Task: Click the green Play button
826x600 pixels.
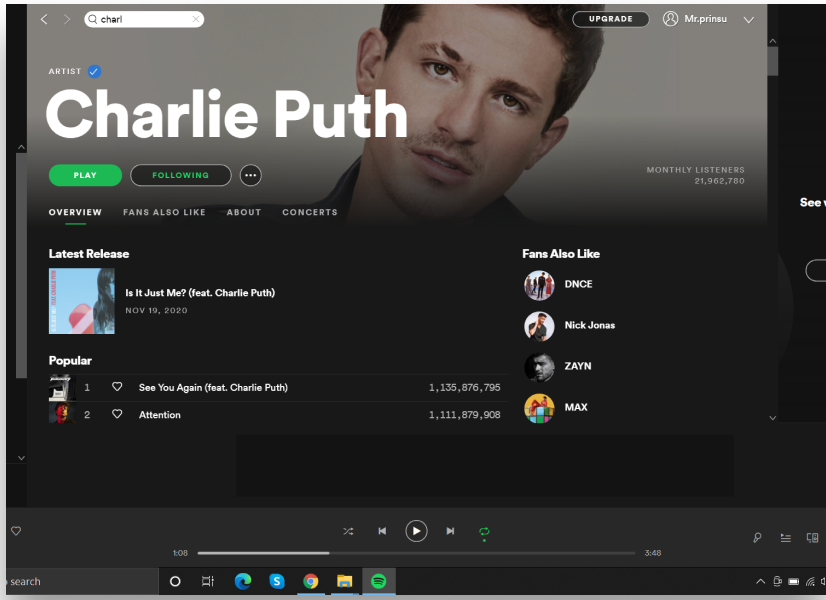Action: [x=85, y=175]
